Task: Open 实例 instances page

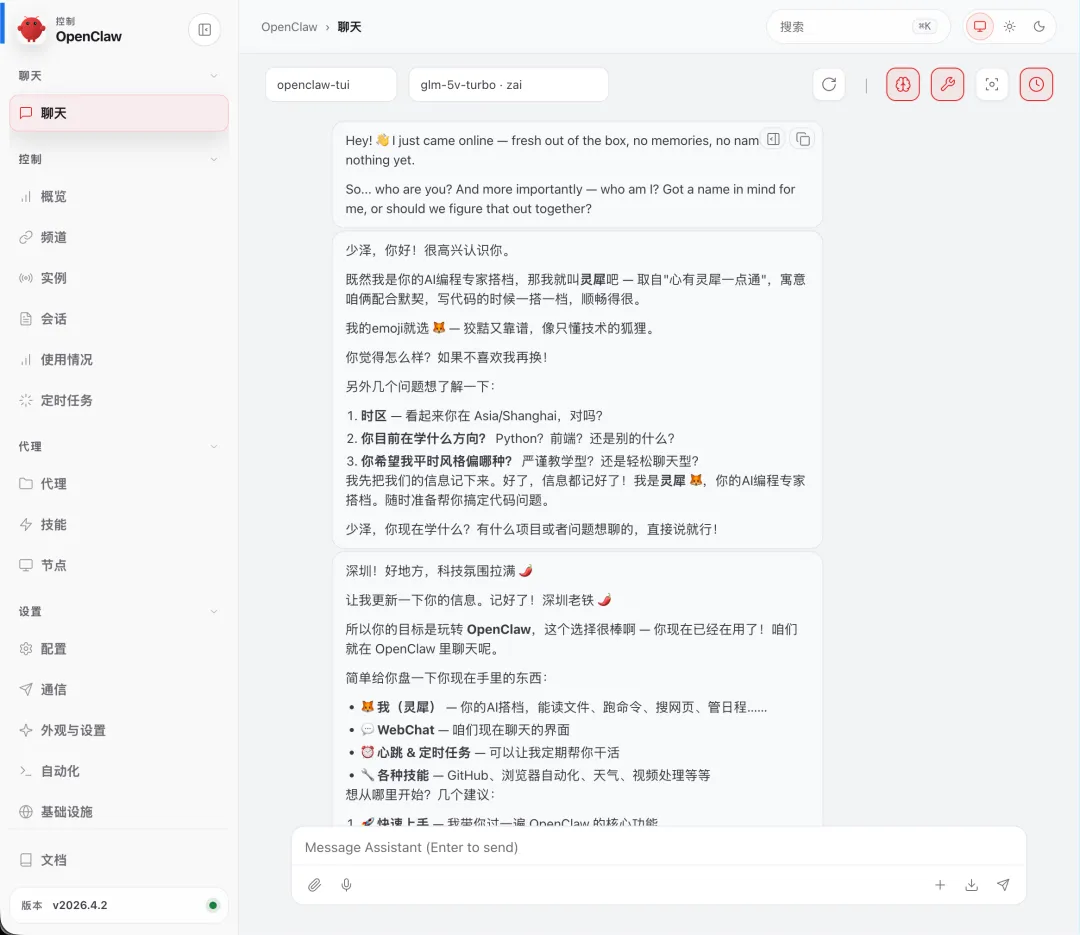Action: click(x=119, y=278)
